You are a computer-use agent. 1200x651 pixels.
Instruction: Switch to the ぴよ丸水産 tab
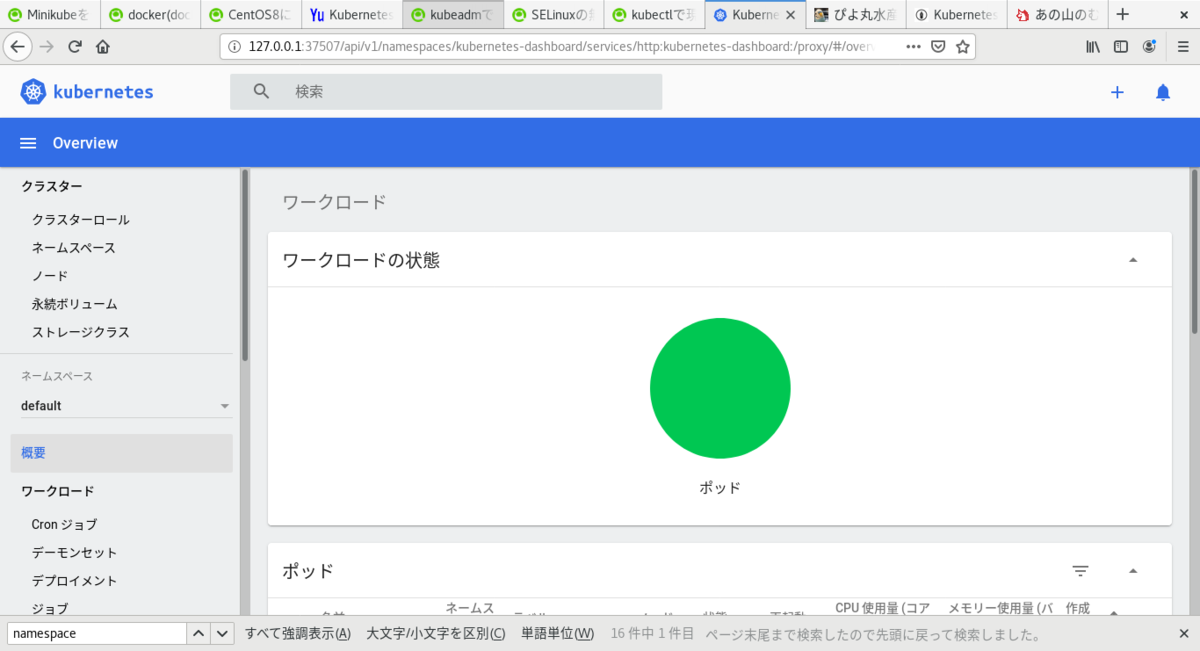coord(857,15)
